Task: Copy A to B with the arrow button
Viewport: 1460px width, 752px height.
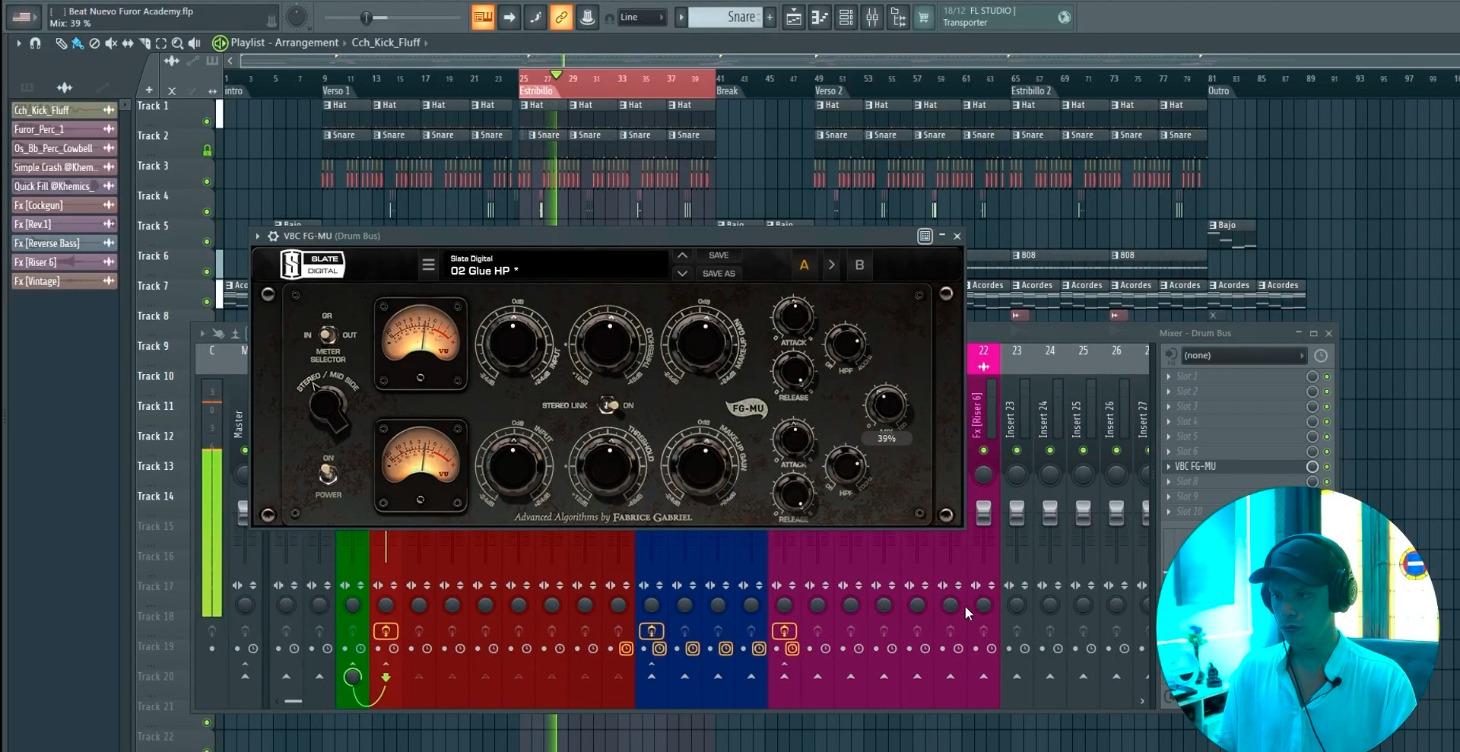Action: click(831, 265)
